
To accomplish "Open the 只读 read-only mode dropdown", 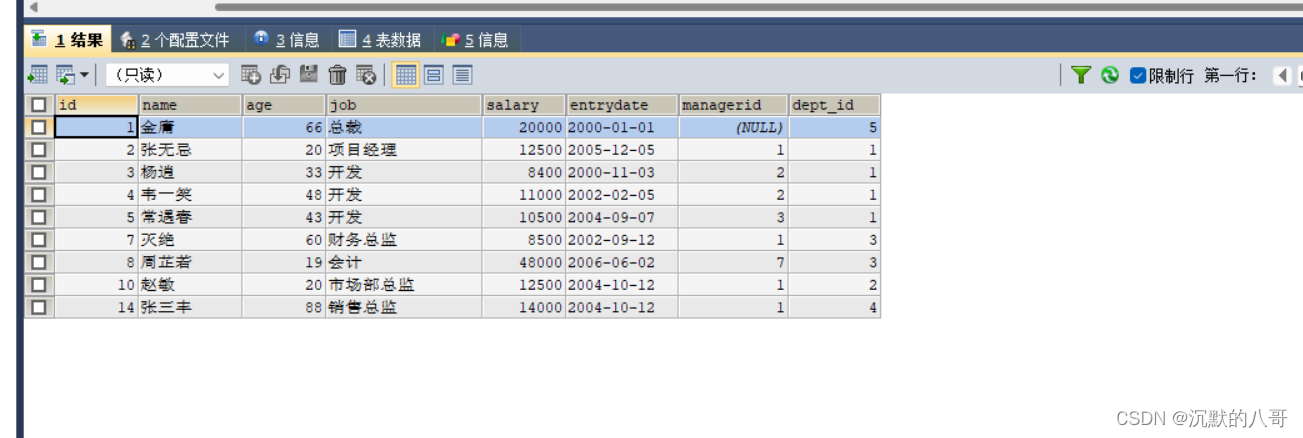I will 166,75.
